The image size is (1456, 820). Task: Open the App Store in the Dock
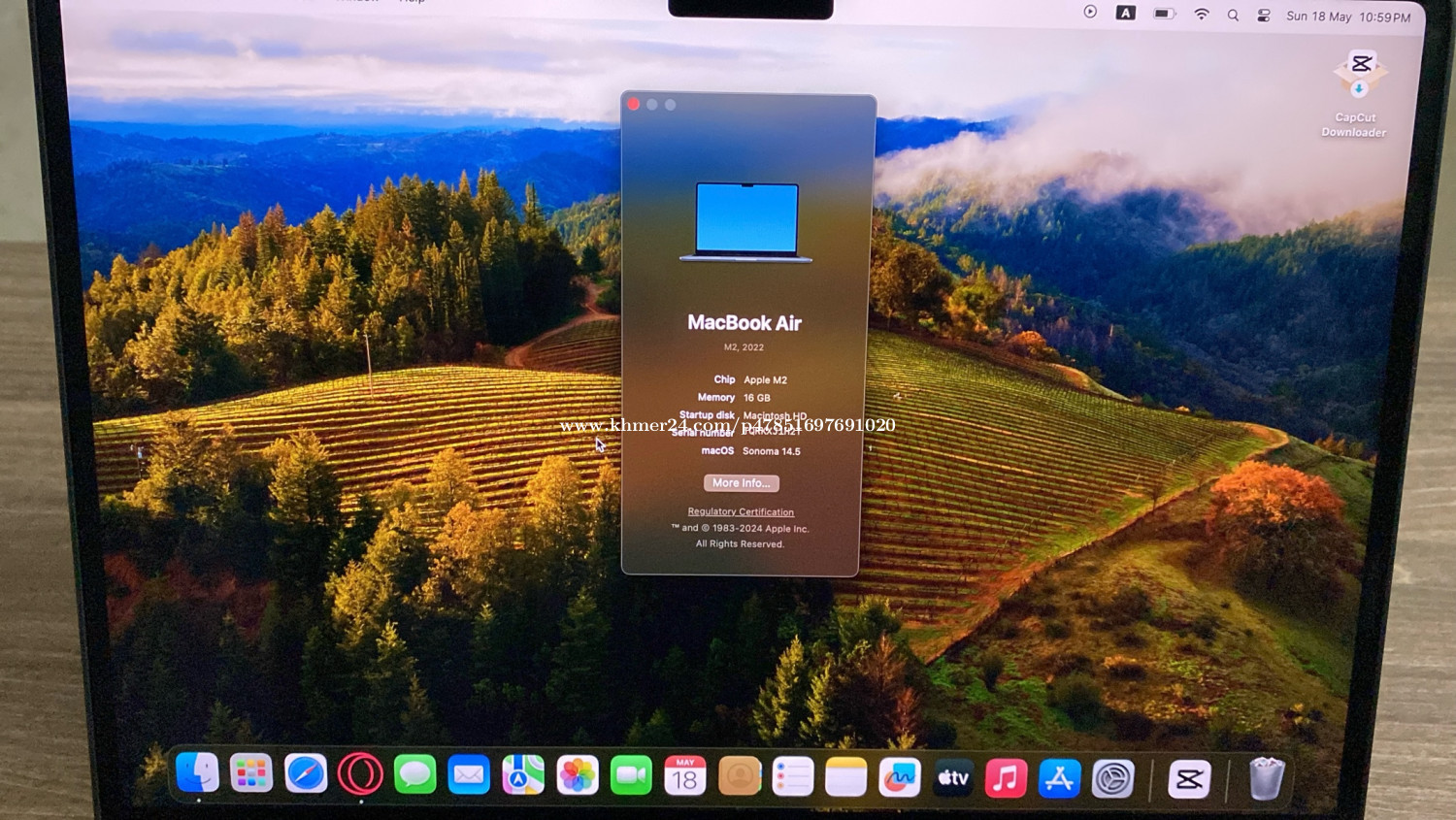pos(1060,778)
